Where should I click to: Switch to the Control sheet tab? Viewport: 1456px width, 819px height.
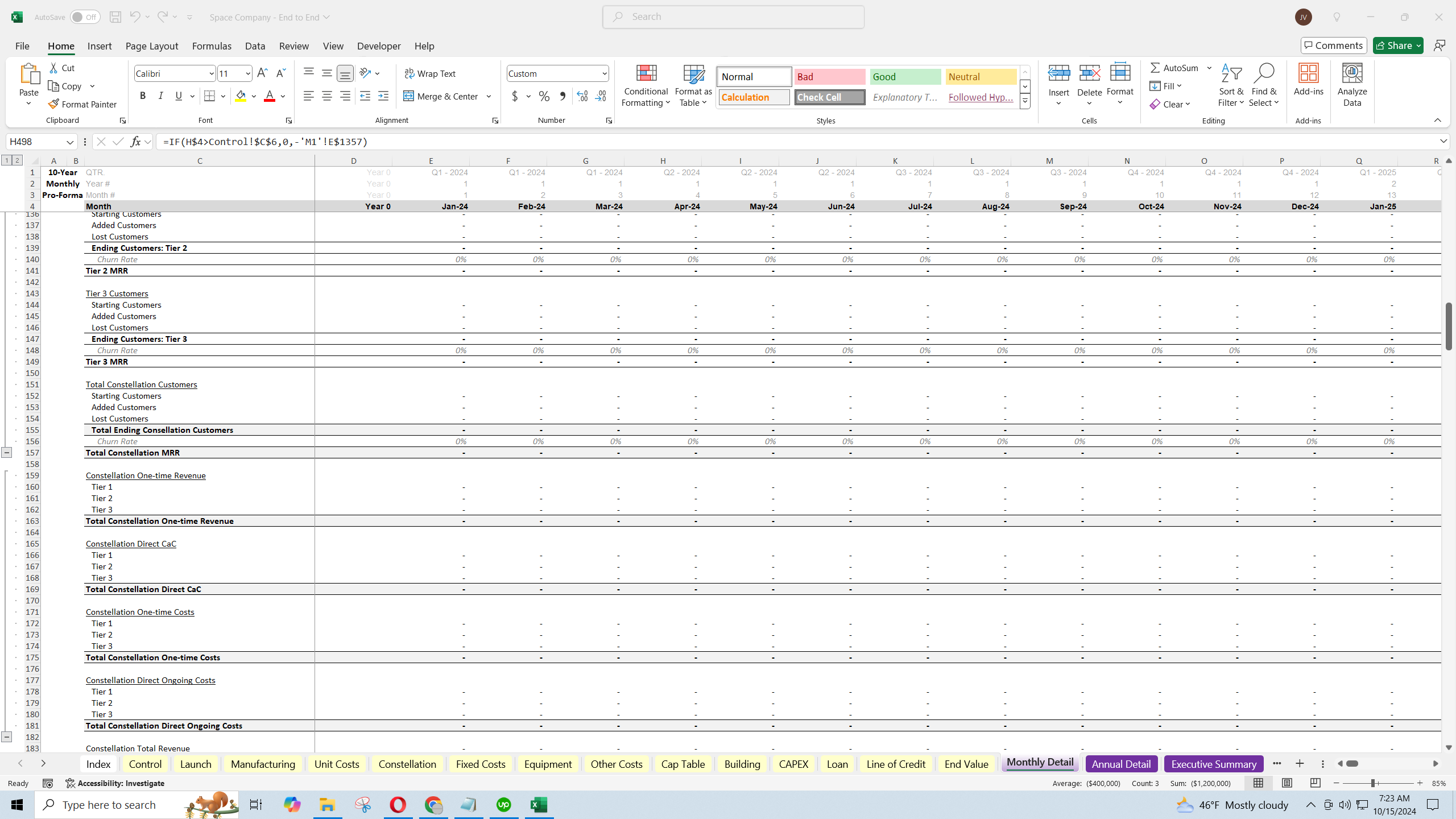coord(145,764)
